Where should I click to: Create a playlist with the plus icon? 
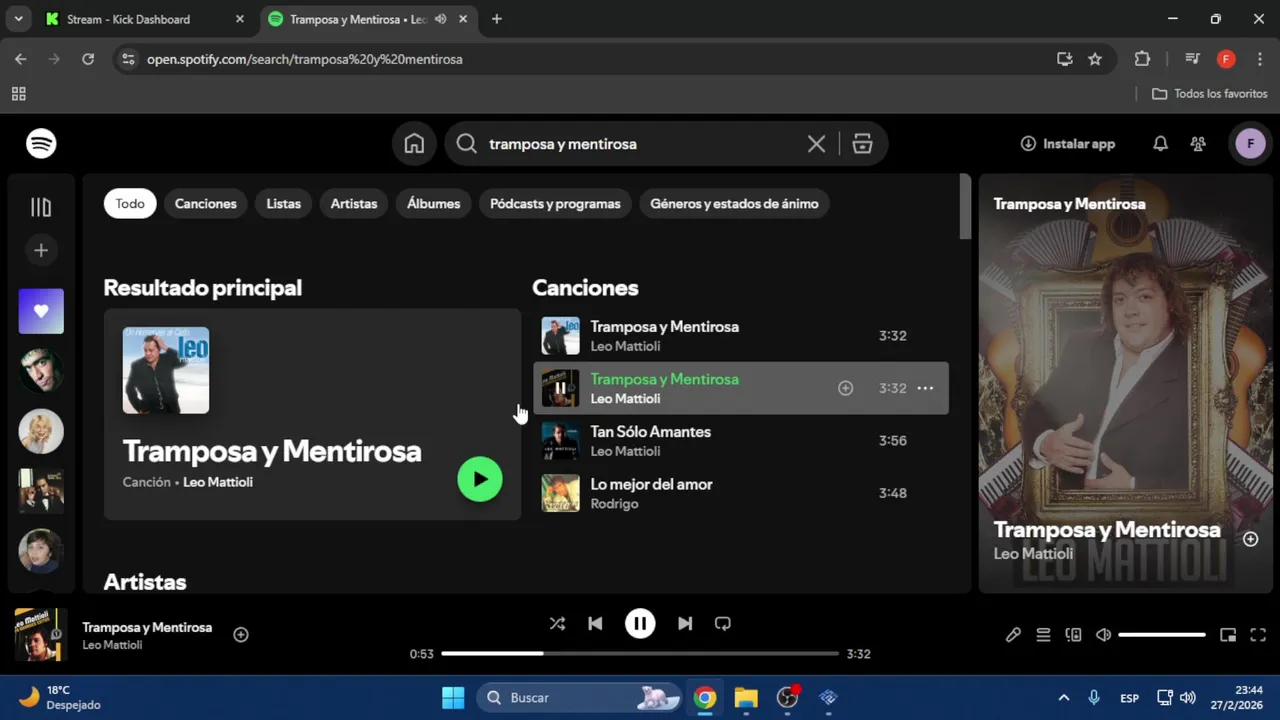[41, 250]
